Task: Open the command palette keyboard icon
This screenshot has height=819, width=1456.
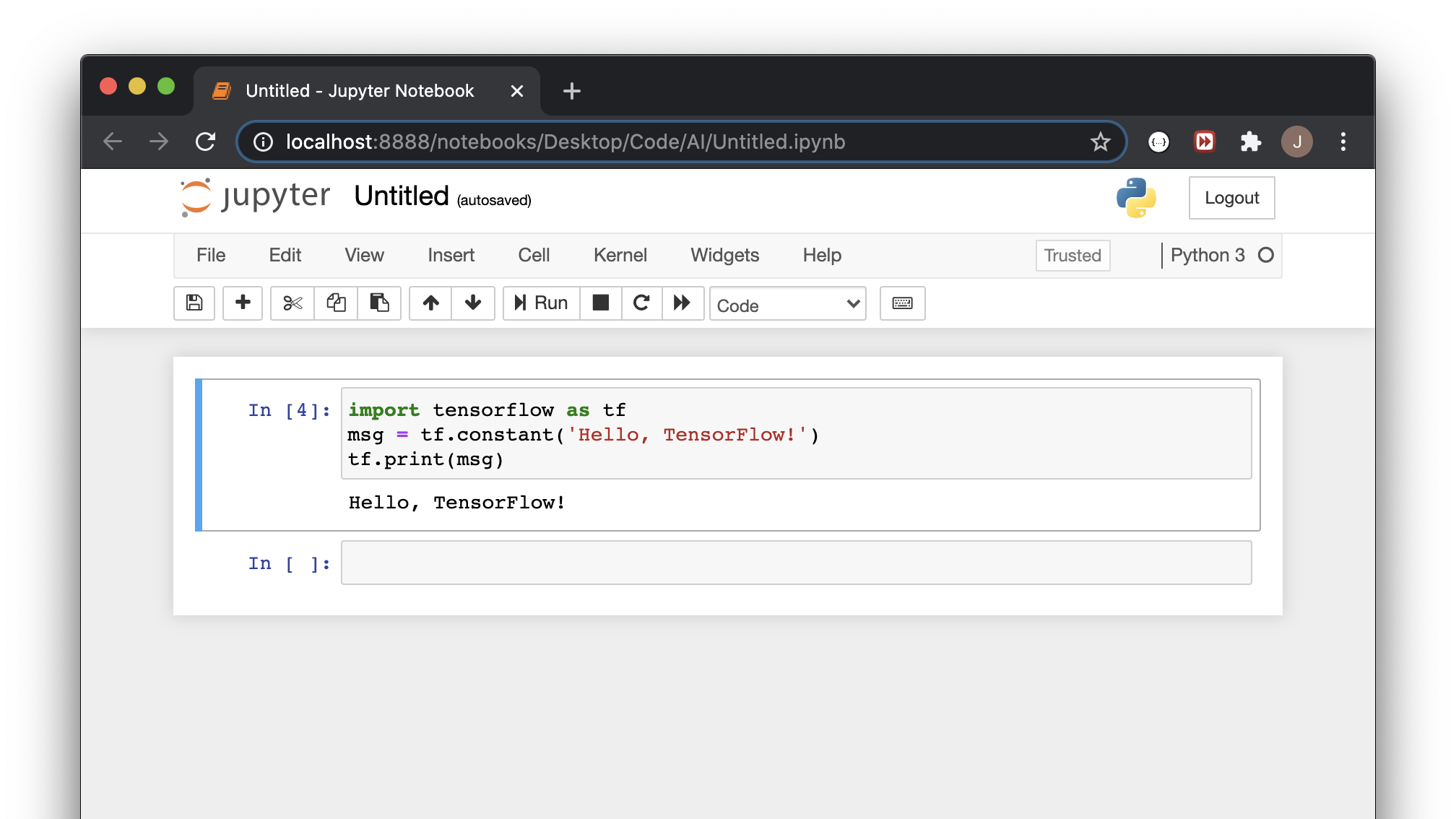Action: [x=903, y=303]
